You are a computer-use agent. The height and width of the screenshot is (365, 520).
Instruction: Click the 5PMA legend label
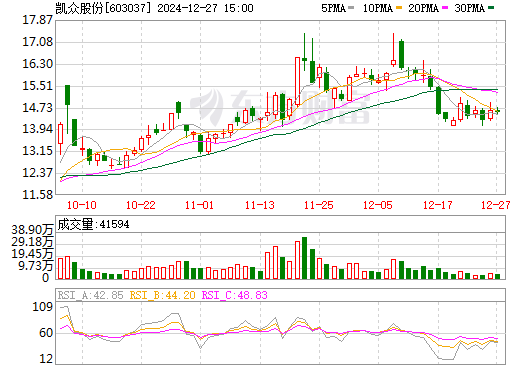coord(333,8)
